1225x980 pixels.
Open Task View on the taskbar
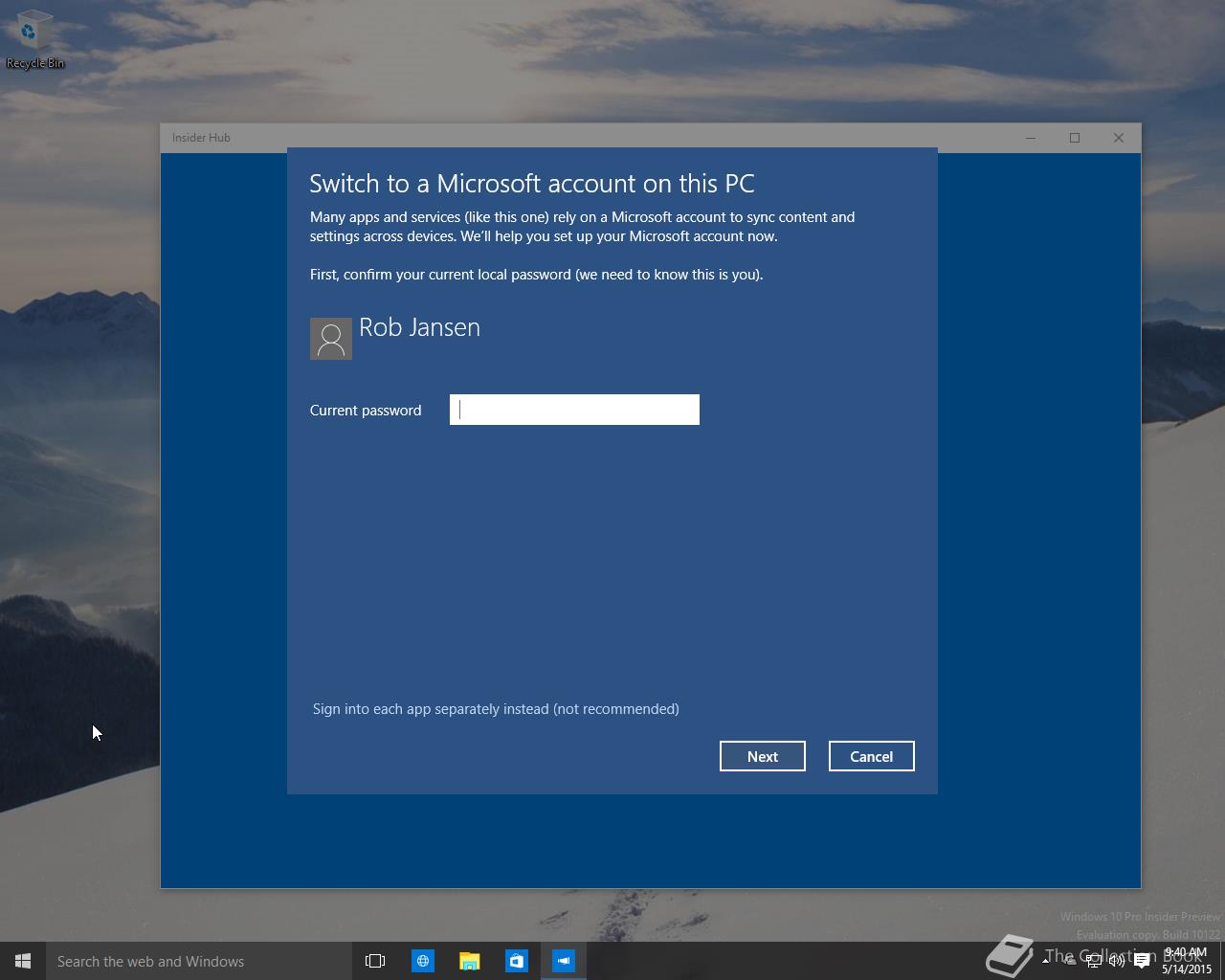(375, 961)
